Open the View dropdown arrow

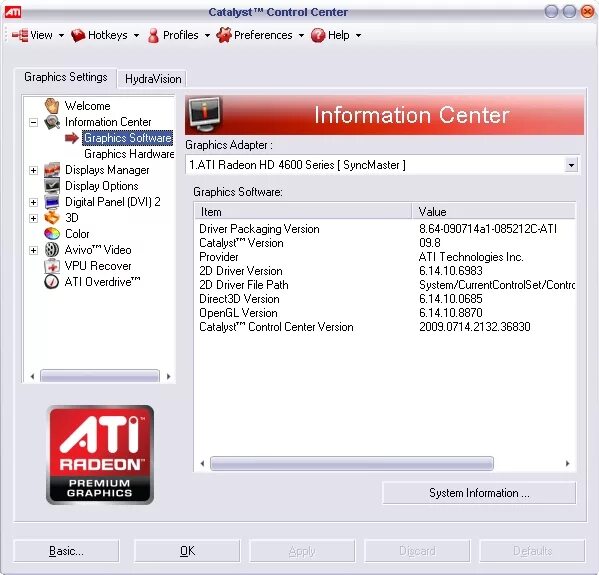point(61,36)
